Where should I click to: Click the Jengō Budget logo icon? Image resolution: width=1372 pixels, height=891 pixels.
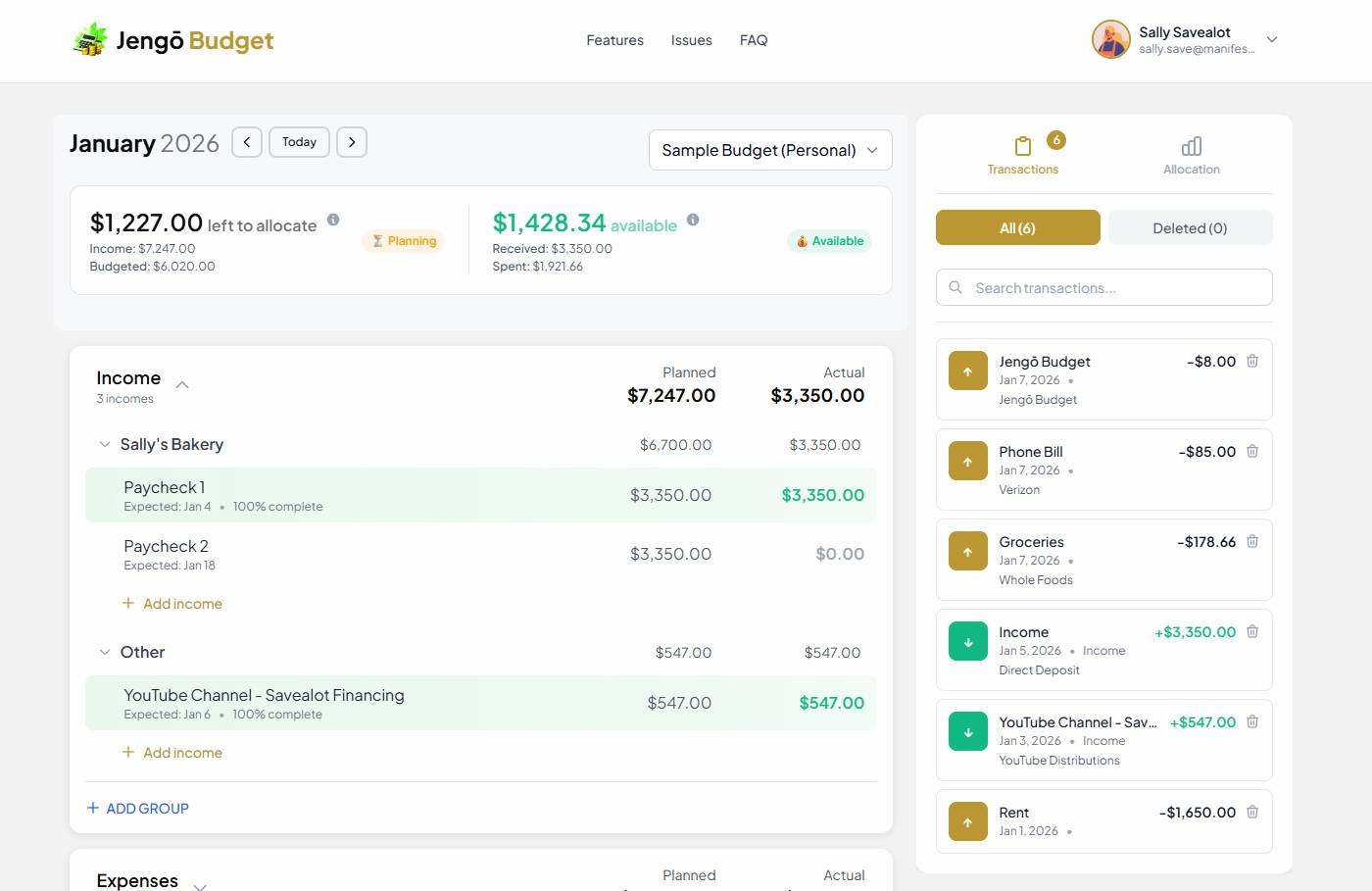pos(89,39)
